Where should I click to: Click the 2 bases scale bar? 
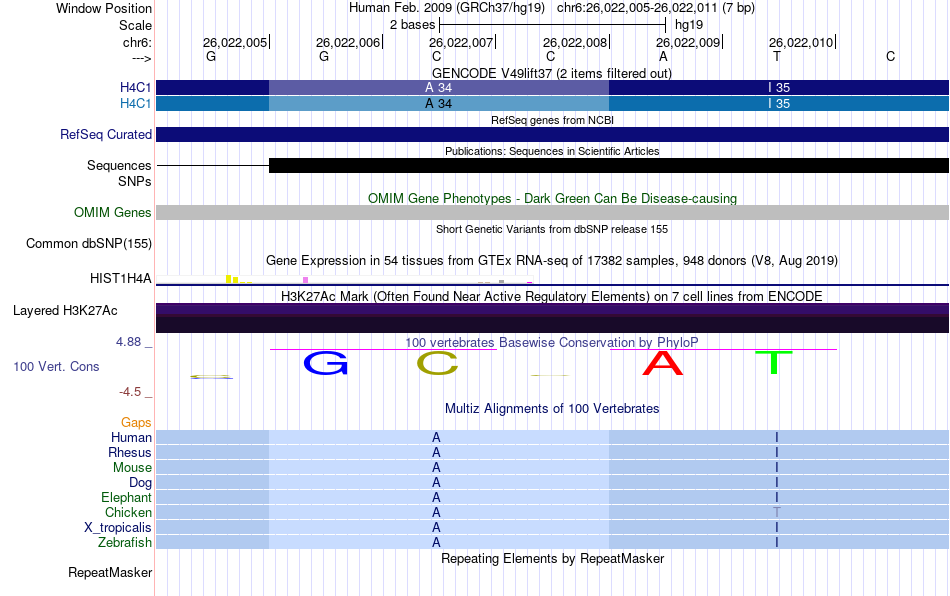(x=553, y=25)
